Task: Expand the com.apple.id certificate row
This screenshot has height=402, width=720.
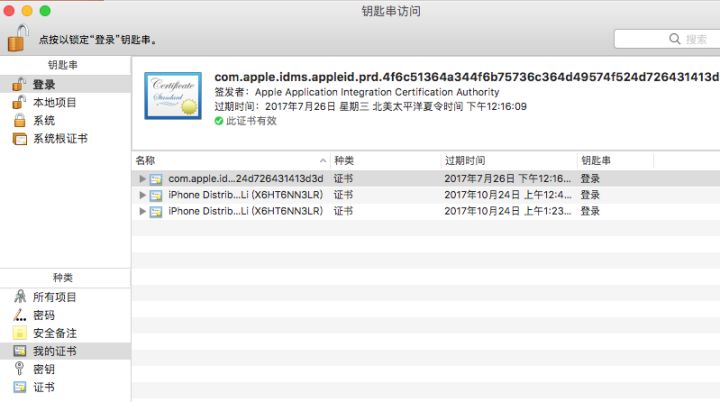Action: click(143, 179)
